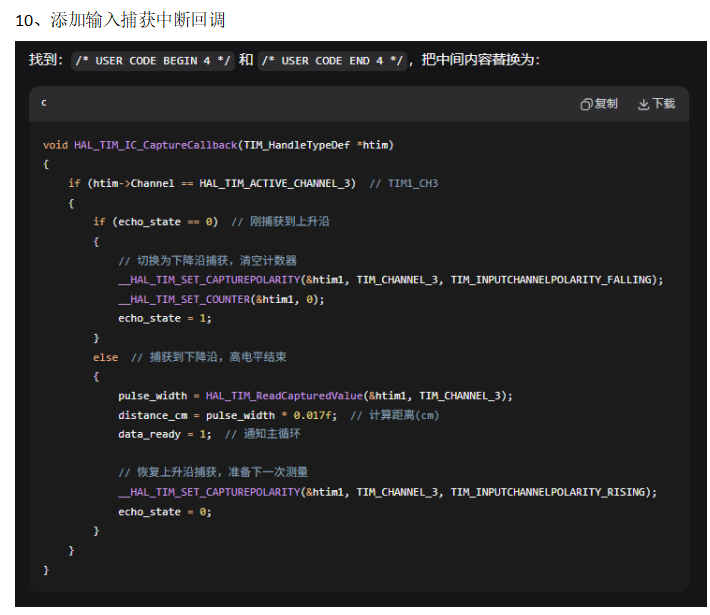Click the __HAL_TIM_SET_COUNTER line
The height and width of the screenshot is (615, 710).
221,299
